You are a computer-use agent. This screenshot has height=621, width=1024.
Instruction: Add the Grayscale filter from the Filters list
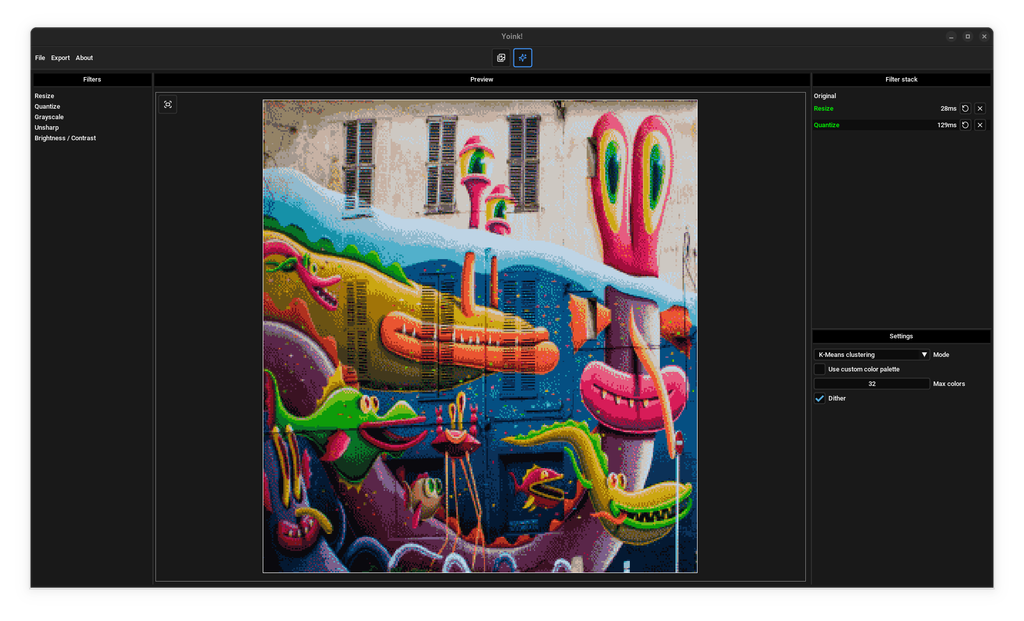(x=47, y=116)
